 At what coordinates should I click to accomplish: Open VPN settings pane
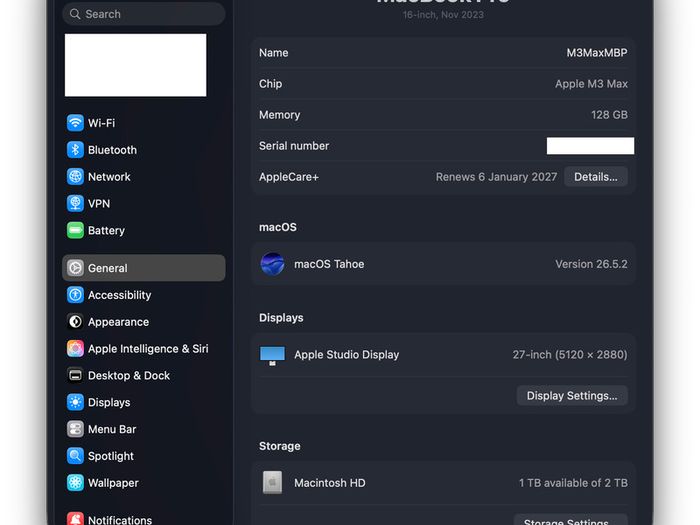[x=144, y=203]
